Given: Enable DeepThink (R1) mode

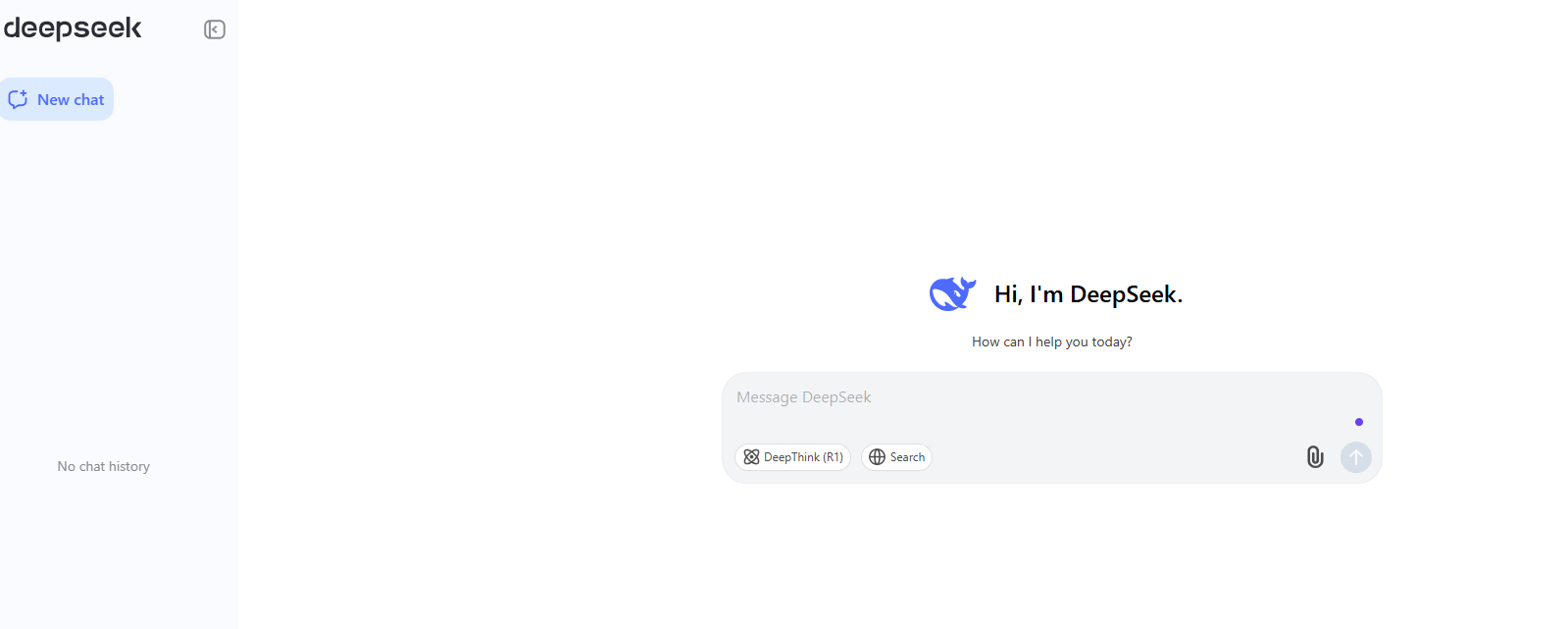Looking at the screenshot, I should (x=792, y=457).
